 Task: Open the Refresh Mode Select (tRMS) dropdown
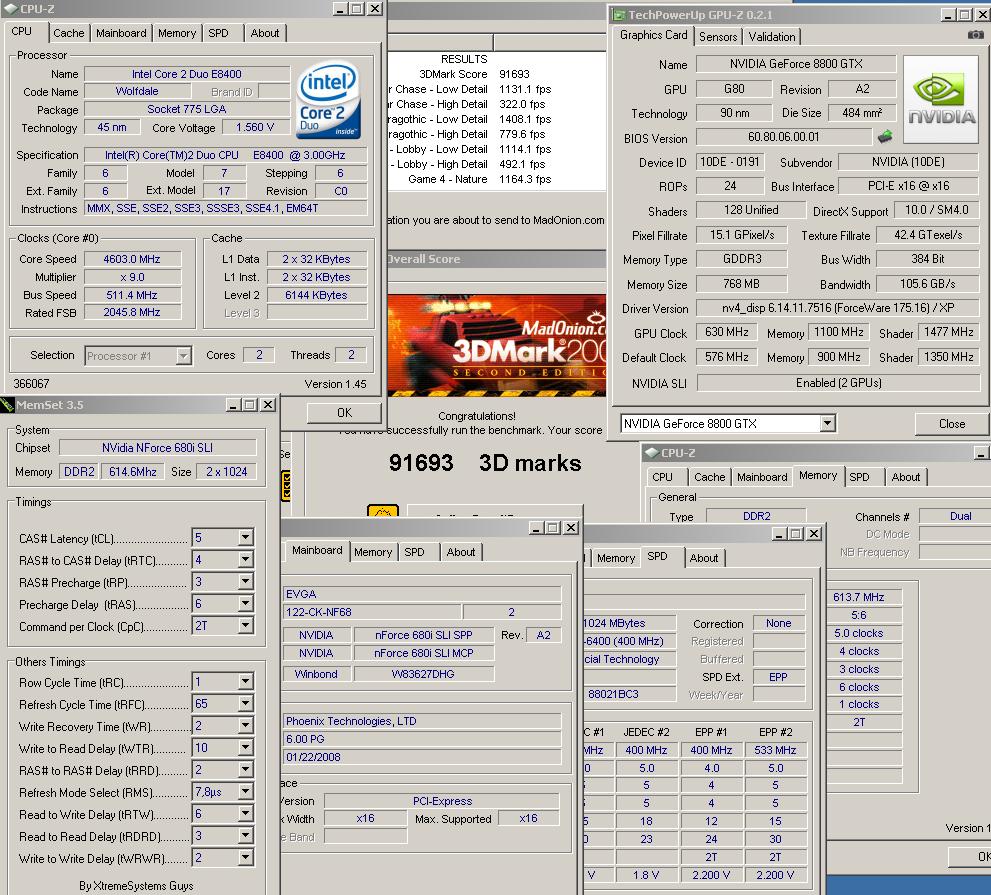[x=246, y=792]
